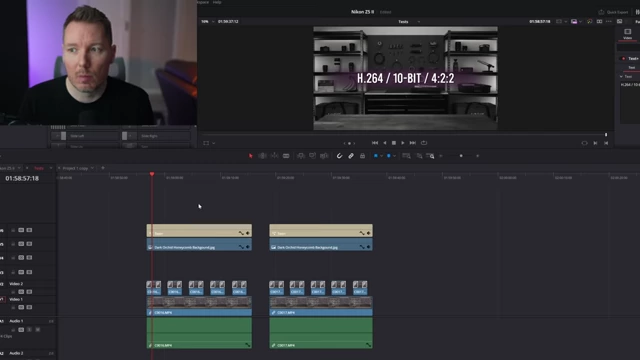Click the timeline zoom-out minus button
Screen dimensions: 640x360
(441, 156)
